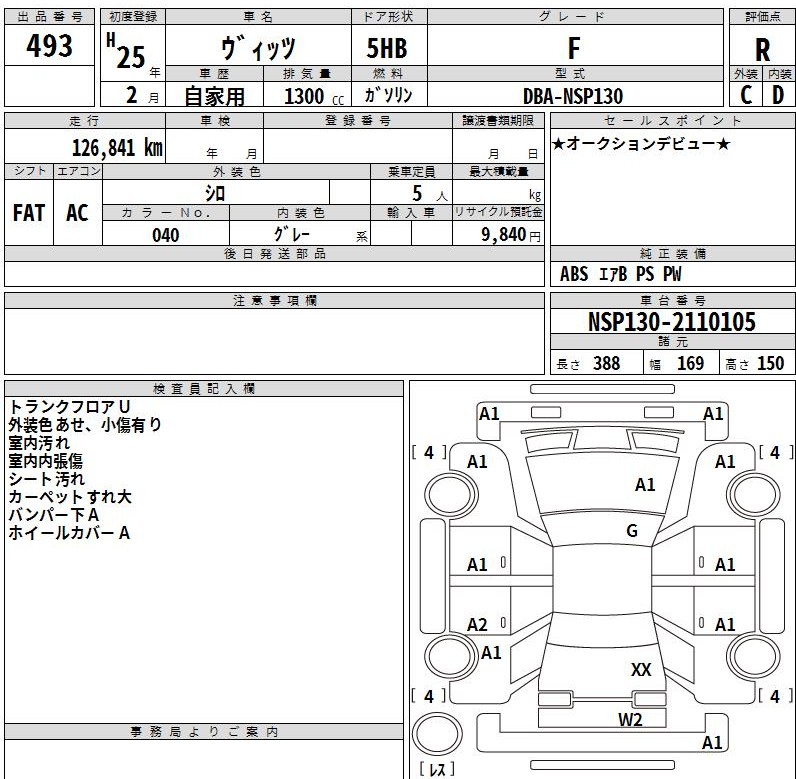Click the air conditioner value AC
796x779 pixels.
pyautogui.click(x=77, y=213)
